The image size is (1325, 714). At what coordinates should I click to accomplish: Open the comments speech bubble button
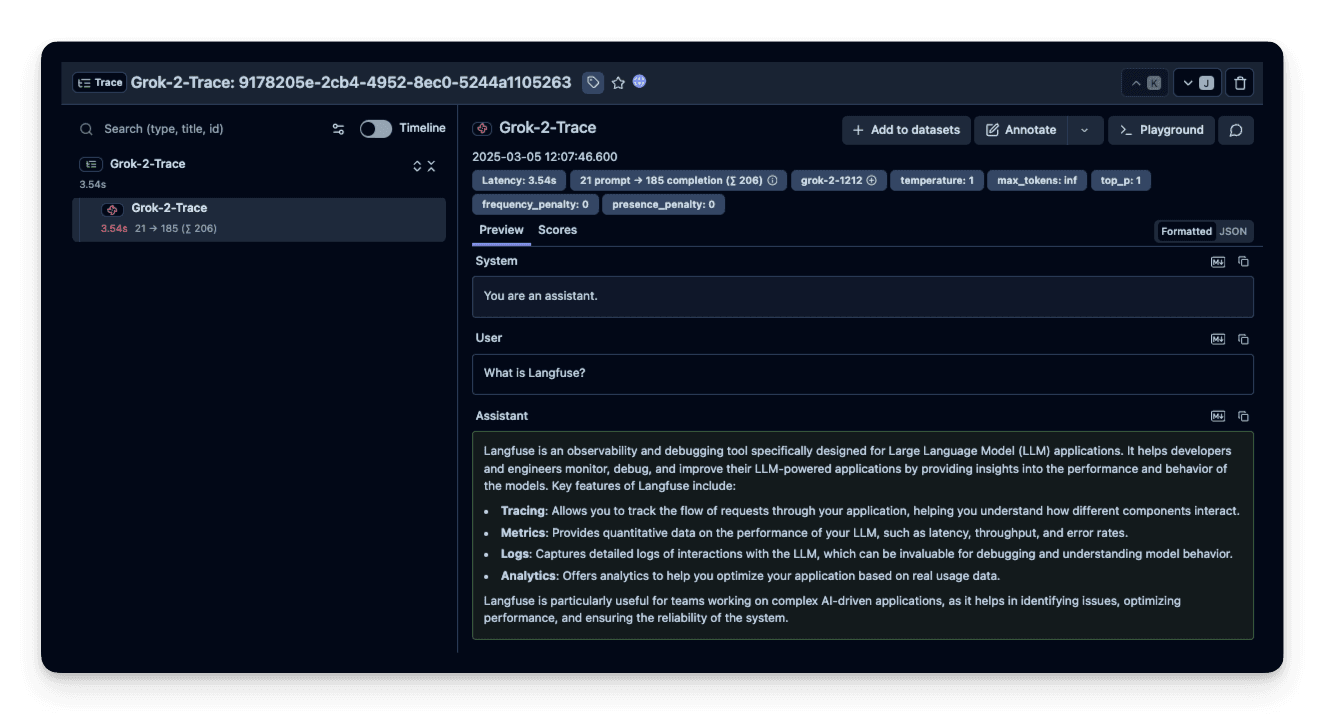1236,130
